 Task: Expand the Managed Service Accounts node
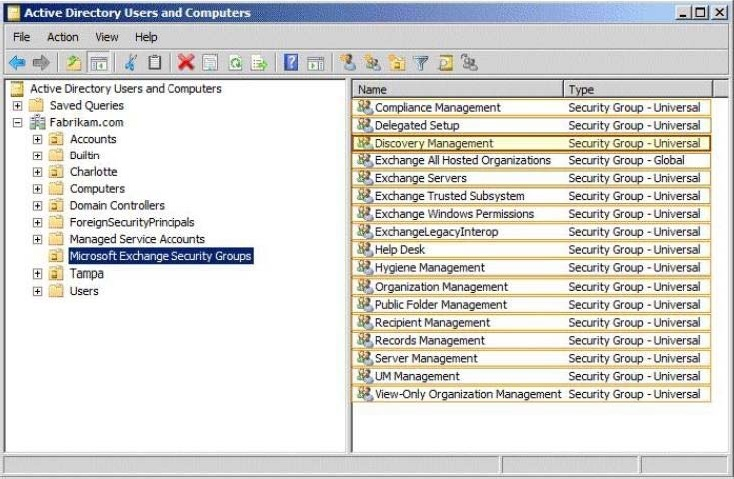click(37, 240)
